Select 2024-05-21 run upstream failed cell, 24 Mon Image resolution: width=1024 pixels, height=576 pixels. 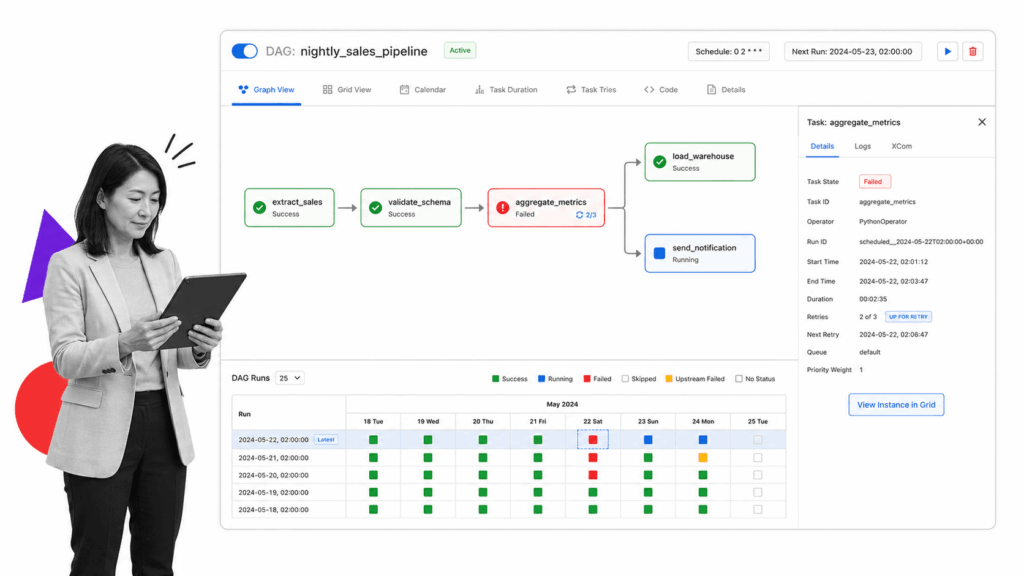coord(703,458)
